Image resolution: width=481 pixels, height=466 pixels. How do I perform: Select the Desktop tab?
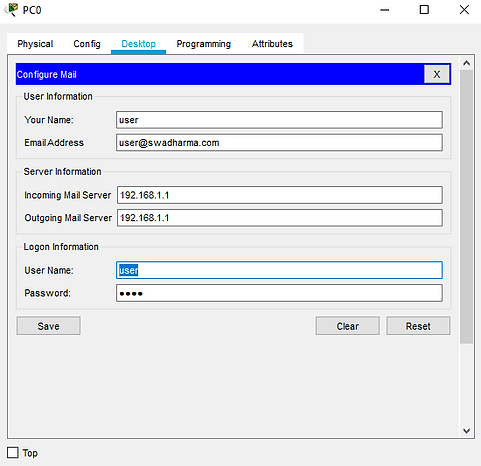[138, 44]
